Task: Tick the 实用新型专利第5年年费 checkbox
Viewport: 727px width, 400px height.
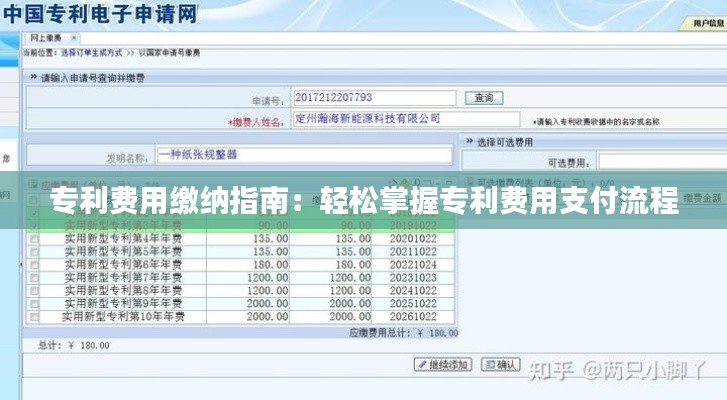Action: [x=35, y=252]
